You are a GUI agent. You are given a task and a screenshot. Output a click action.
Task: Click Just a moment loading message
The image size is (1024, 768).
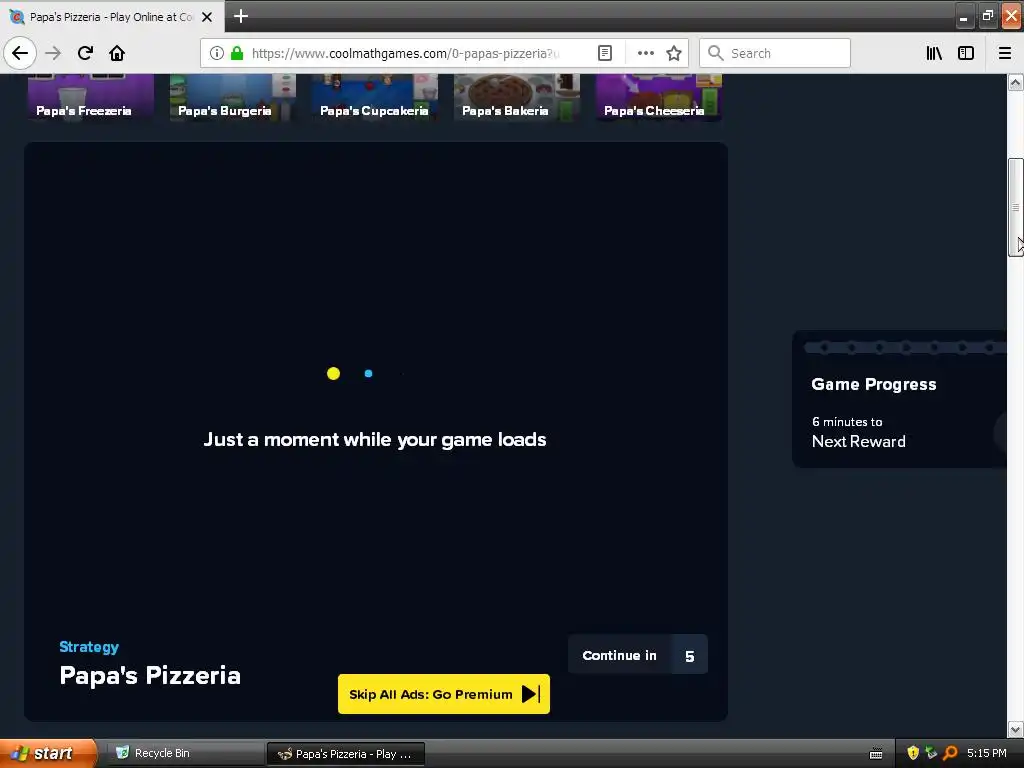375,440
